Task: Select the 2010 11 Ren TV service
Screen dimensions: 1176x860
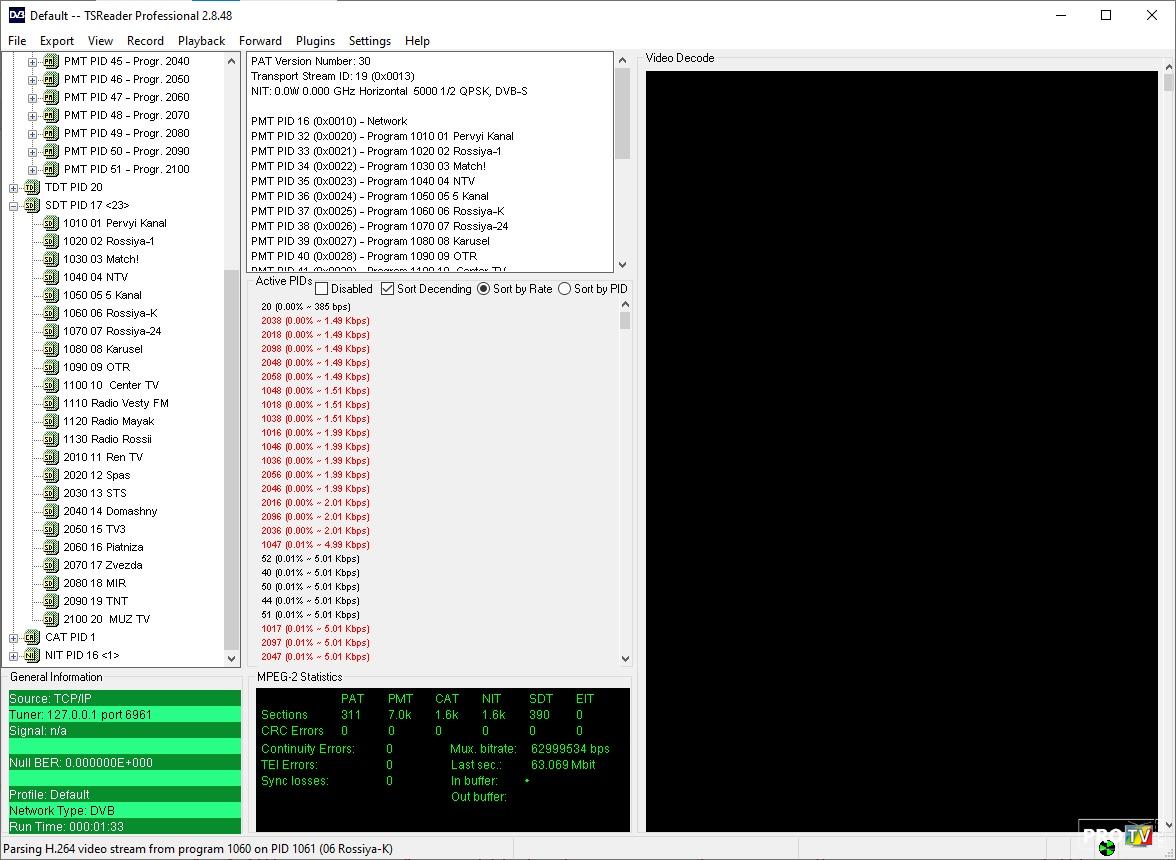Action: tap(102, 457)
